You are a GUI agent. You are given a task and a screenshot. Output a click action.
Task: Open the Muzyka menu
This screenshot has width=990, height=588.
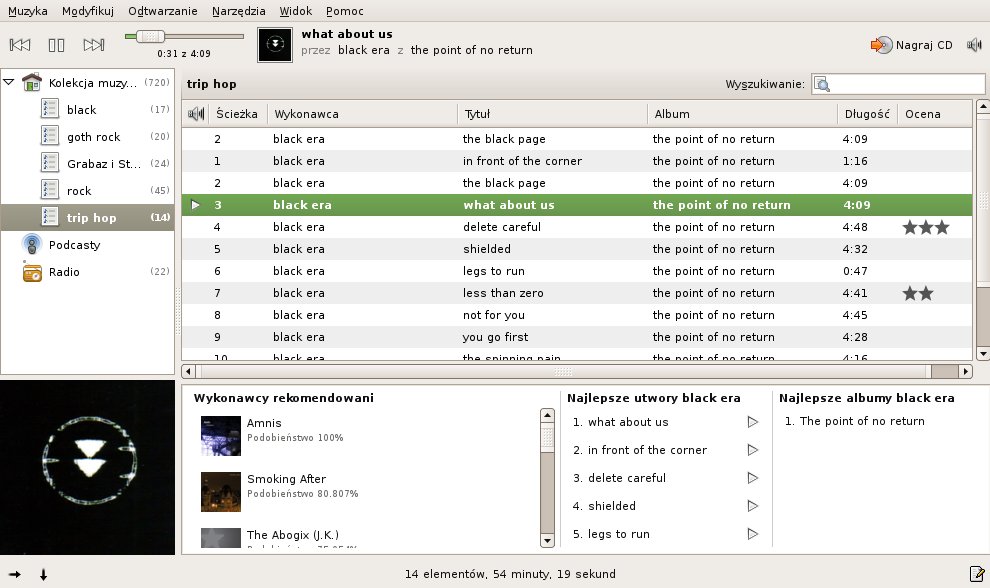(28, 11)
